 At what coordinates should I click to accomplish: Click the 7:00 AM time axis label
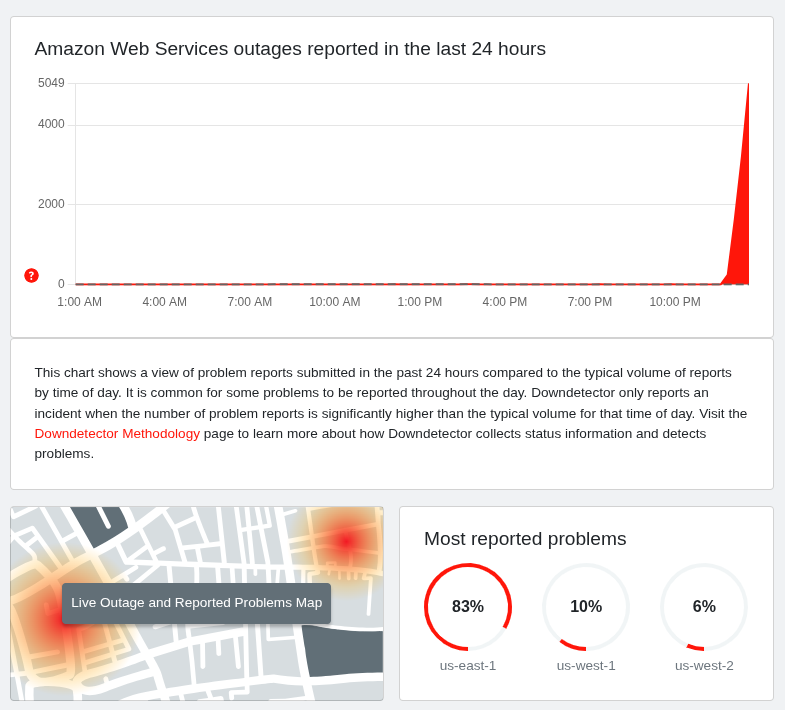click(x=250, y=302)
